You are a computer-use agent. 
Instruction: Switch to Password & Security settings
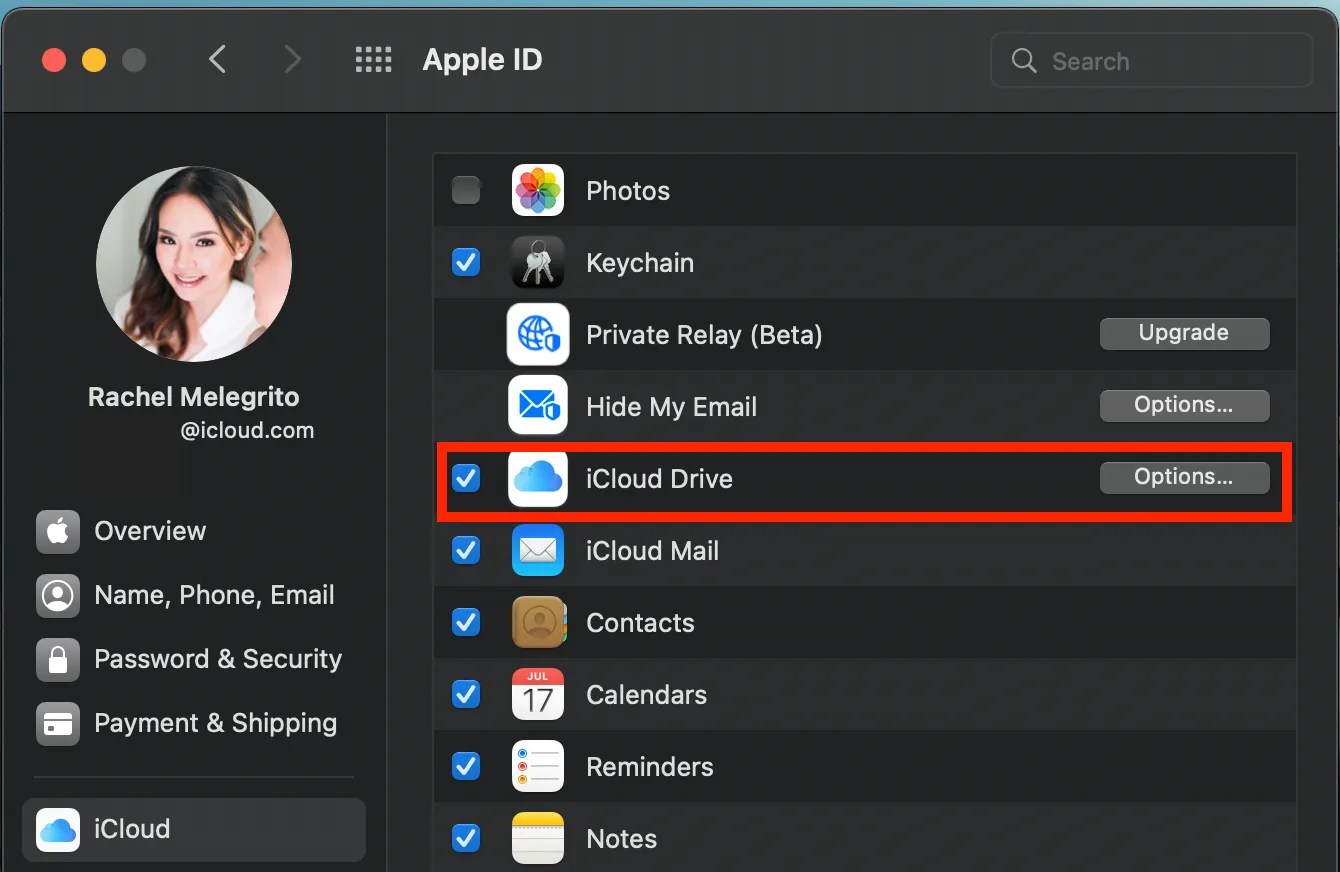217,659
